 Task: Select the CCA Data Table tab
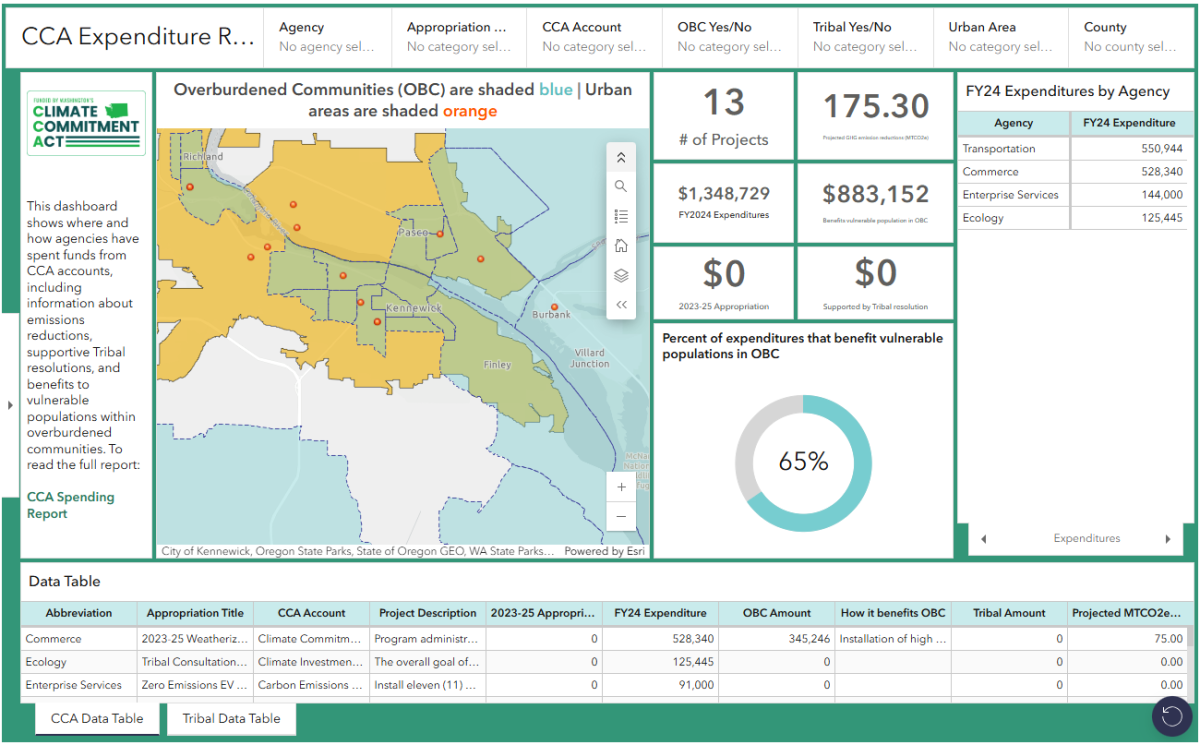(x=97, y=718)
